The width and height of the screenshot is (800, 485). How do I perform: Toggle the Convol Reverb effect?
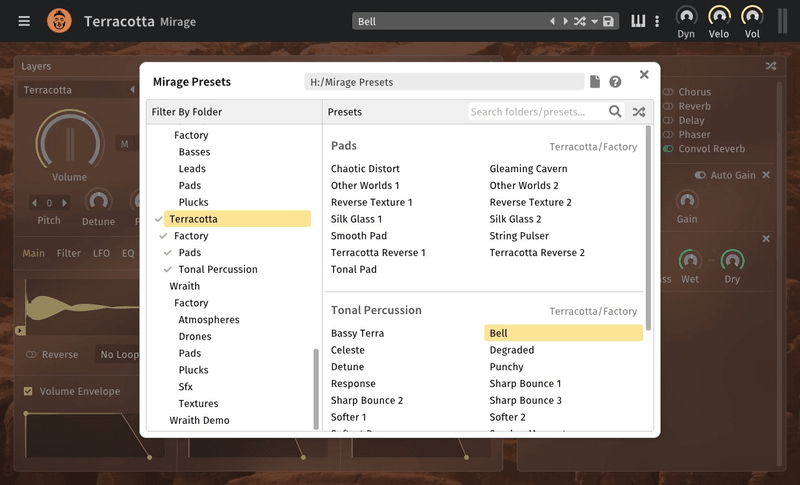668,149
